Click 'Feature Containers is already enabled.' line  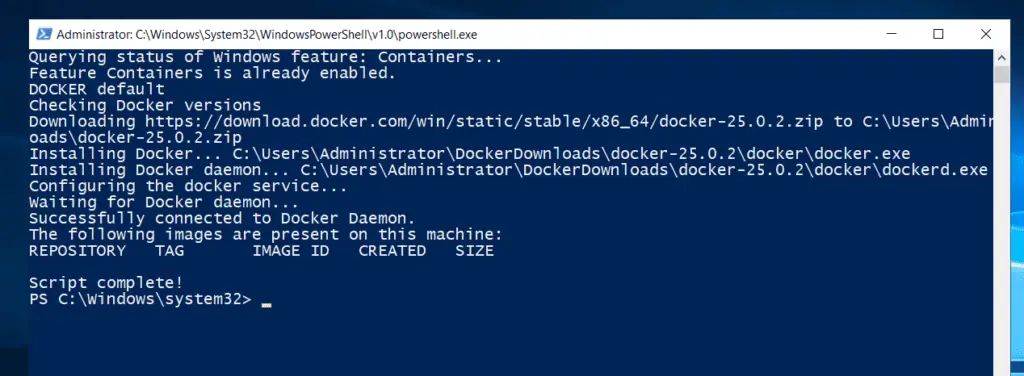point(212,73)
